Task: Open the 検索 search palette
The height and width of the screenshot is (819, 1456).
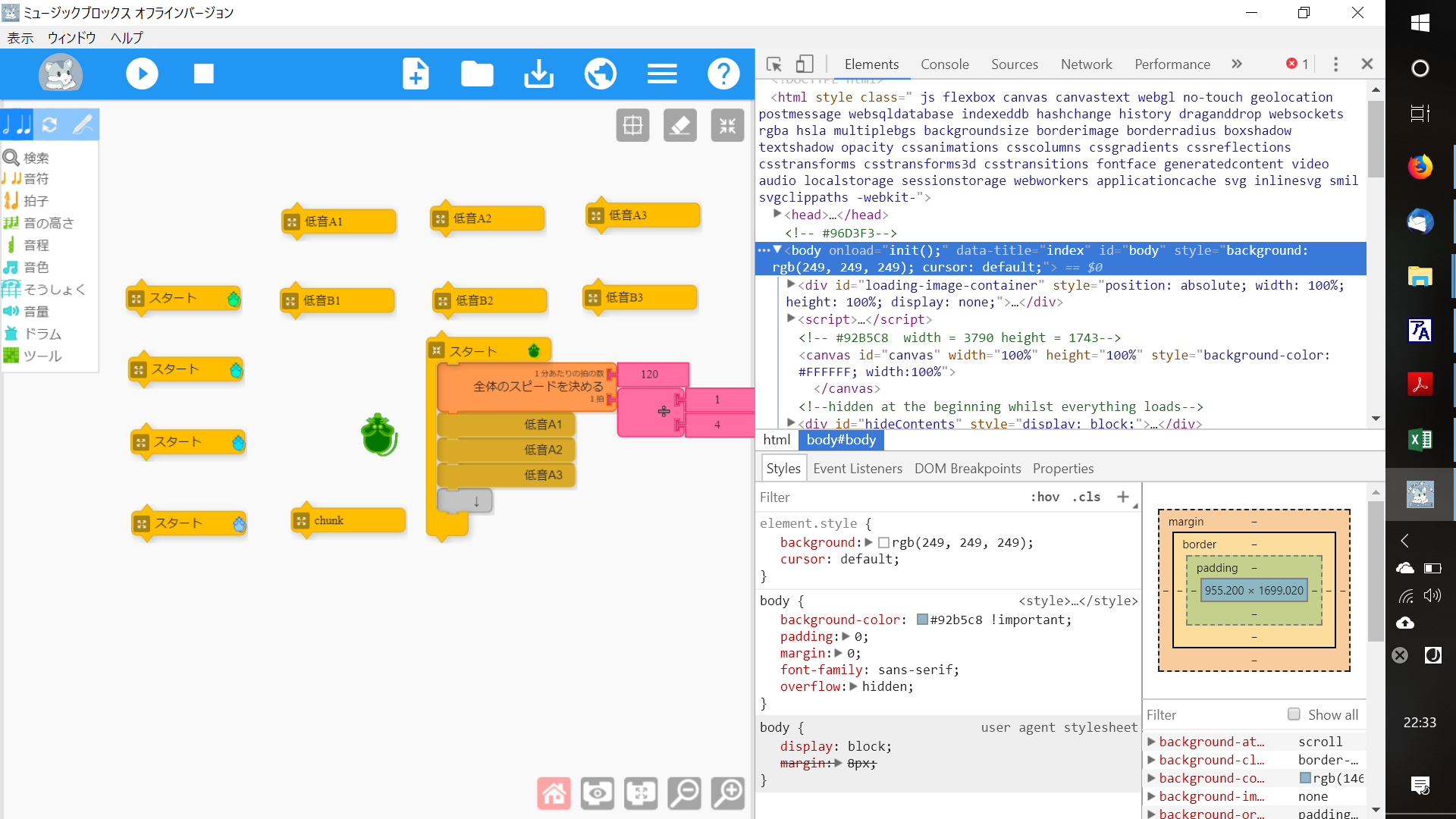Action: click(27, 158)
